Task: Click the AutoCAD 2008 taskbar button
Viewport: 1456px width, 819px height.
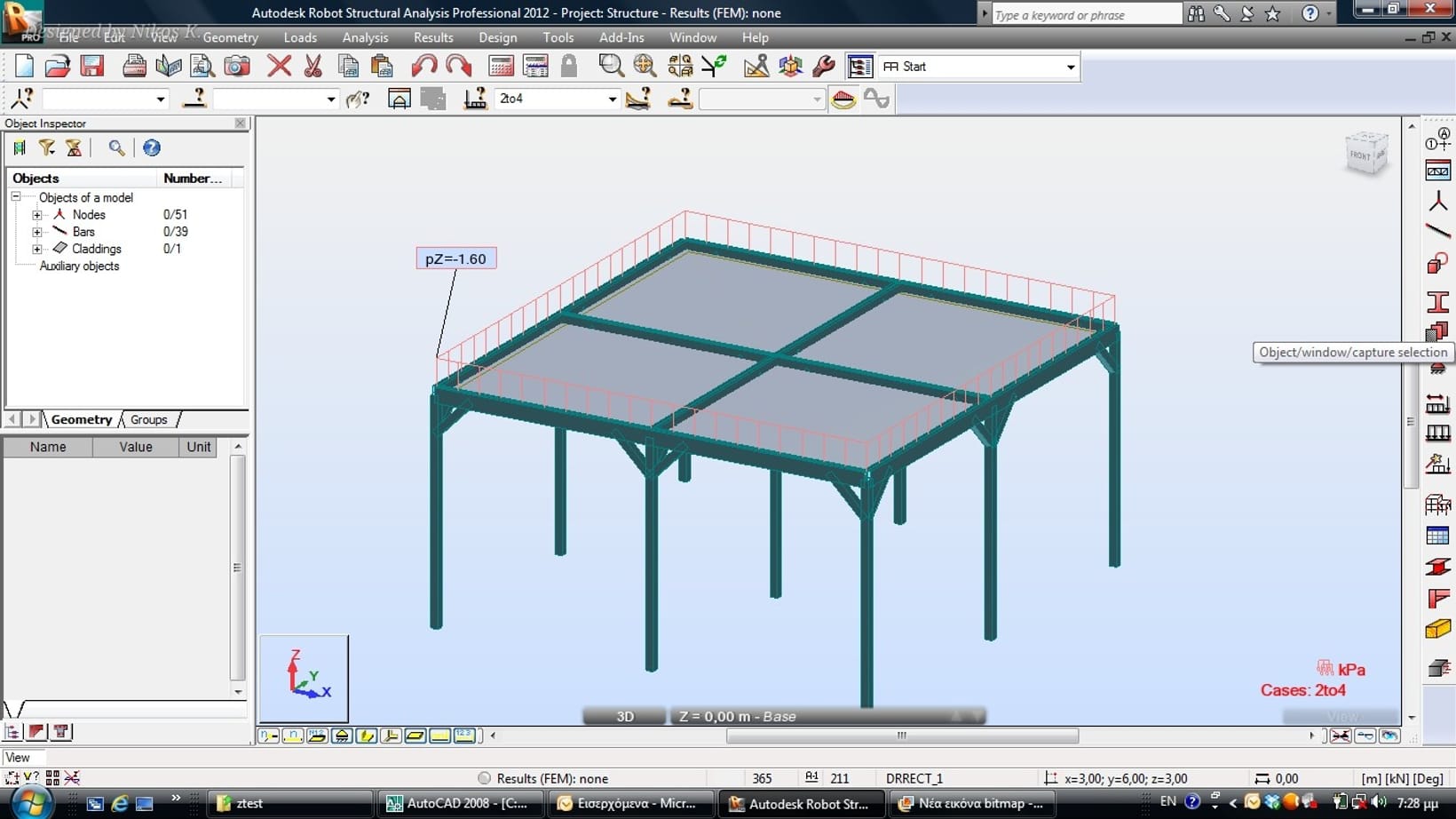Action: [x=457, y=803]
